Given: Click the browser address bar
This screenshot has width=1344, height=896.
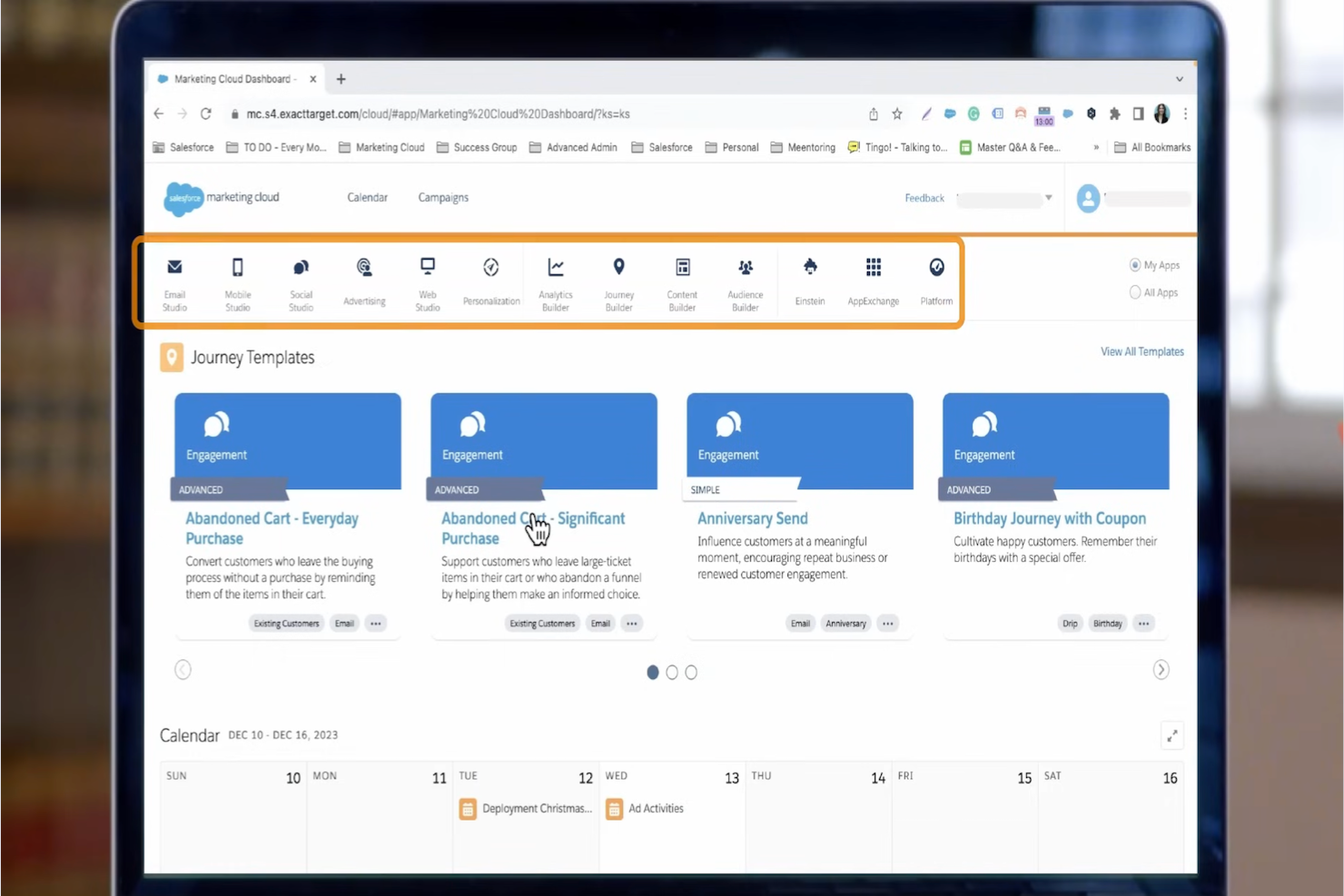Looking at the screenshot, I should click(545, 113).
